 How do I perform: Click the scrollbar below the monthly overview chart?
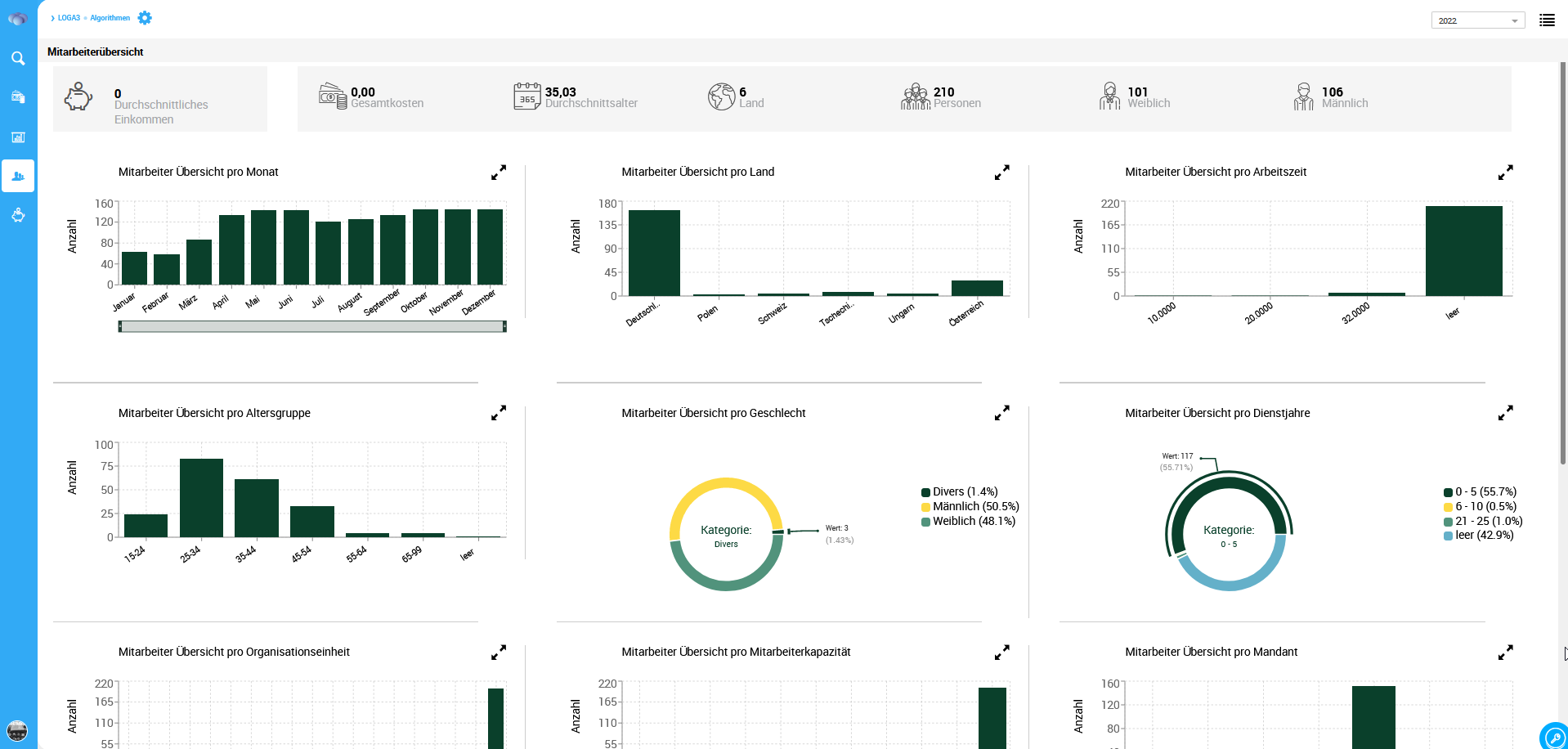tap(312, 326)
